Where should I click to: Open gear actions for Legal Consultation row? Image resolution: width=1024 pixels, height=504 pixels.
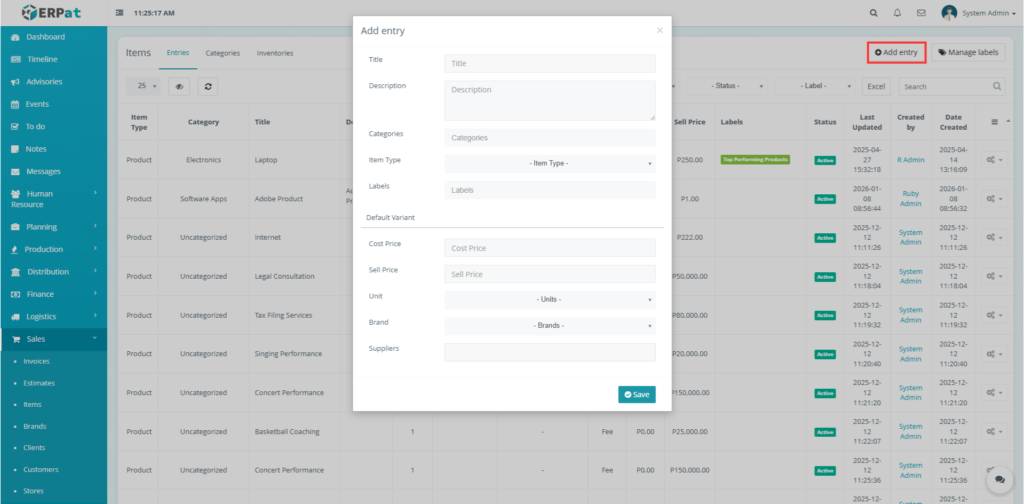(x=995, y=276)
